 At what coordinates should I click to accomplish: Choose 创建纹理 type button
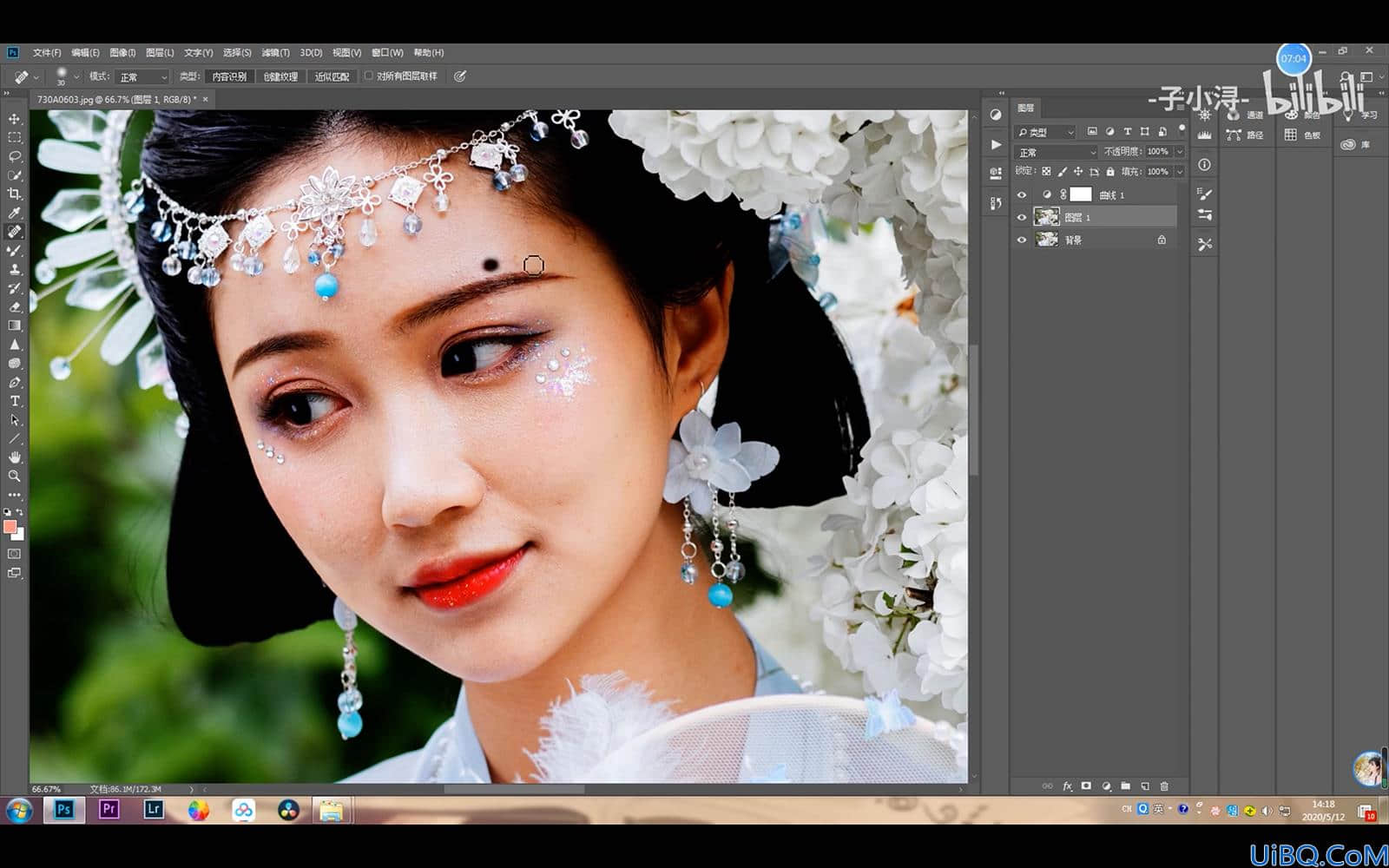280,77
